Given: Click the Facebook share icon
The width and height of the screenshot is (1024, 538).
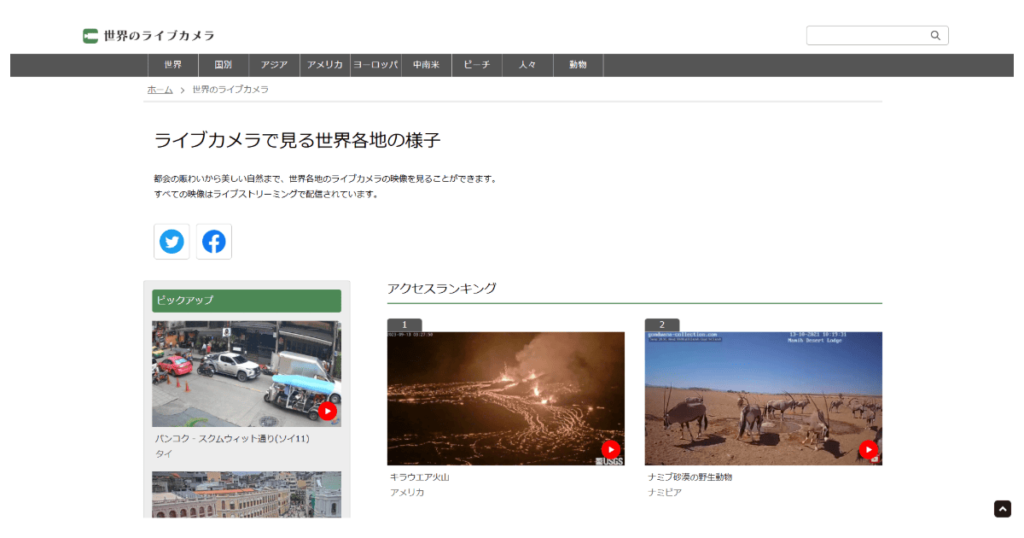Looking at the screenshot, I should coord(214,242).
